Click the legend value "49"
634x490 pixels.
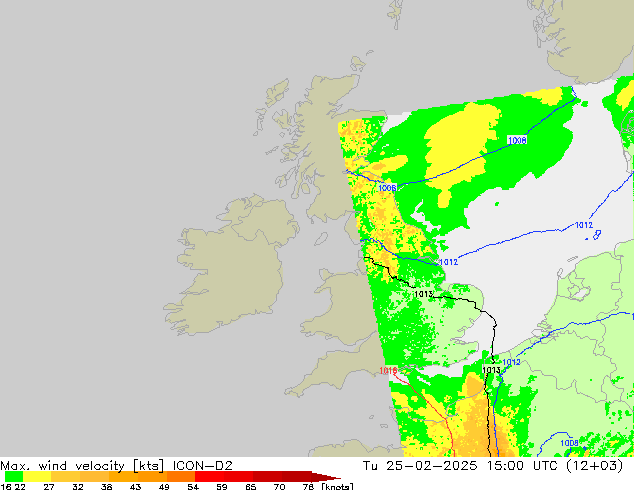(164, 486)
